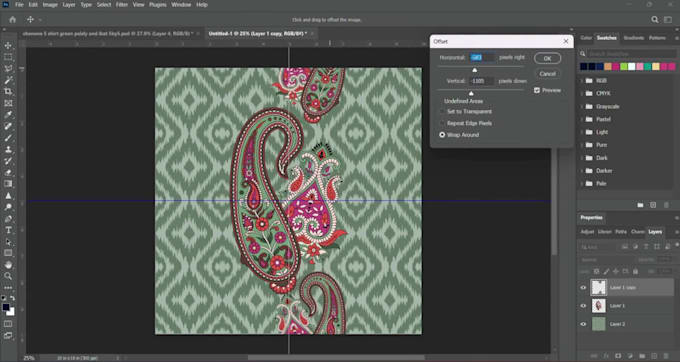The image size is (680, 362).
Task: Select the Eyedropper tool
Action: [x=8, y=114]
